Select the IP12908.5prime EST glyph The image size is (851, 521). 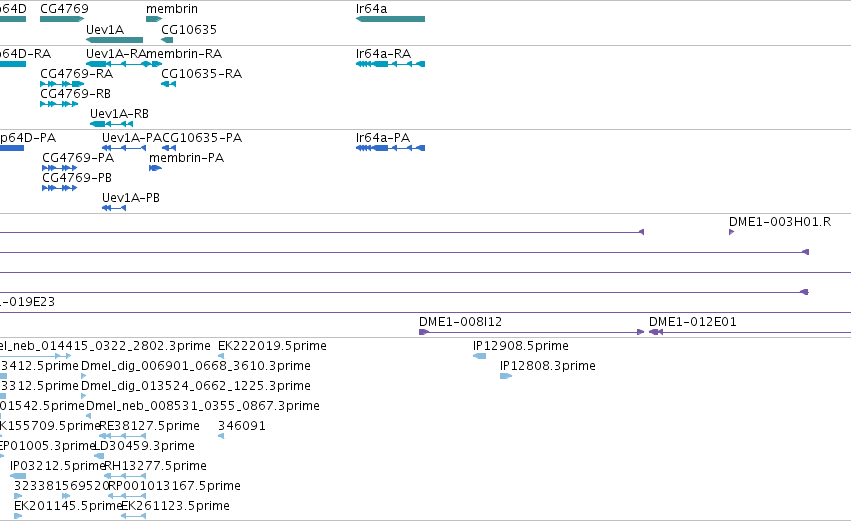(x=479, y=356)
